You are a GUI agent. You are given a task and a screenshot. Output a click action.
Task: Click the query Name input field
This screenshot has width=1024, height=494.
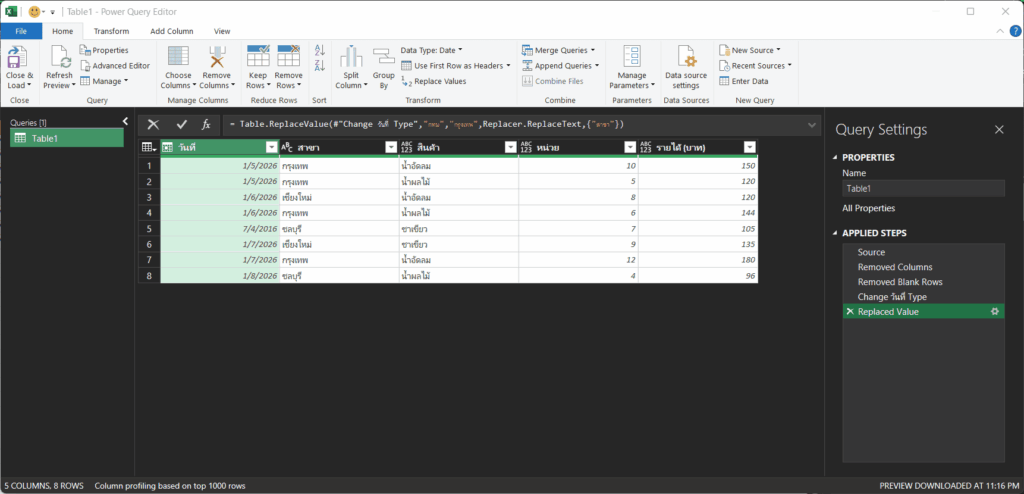pos(923,188)
